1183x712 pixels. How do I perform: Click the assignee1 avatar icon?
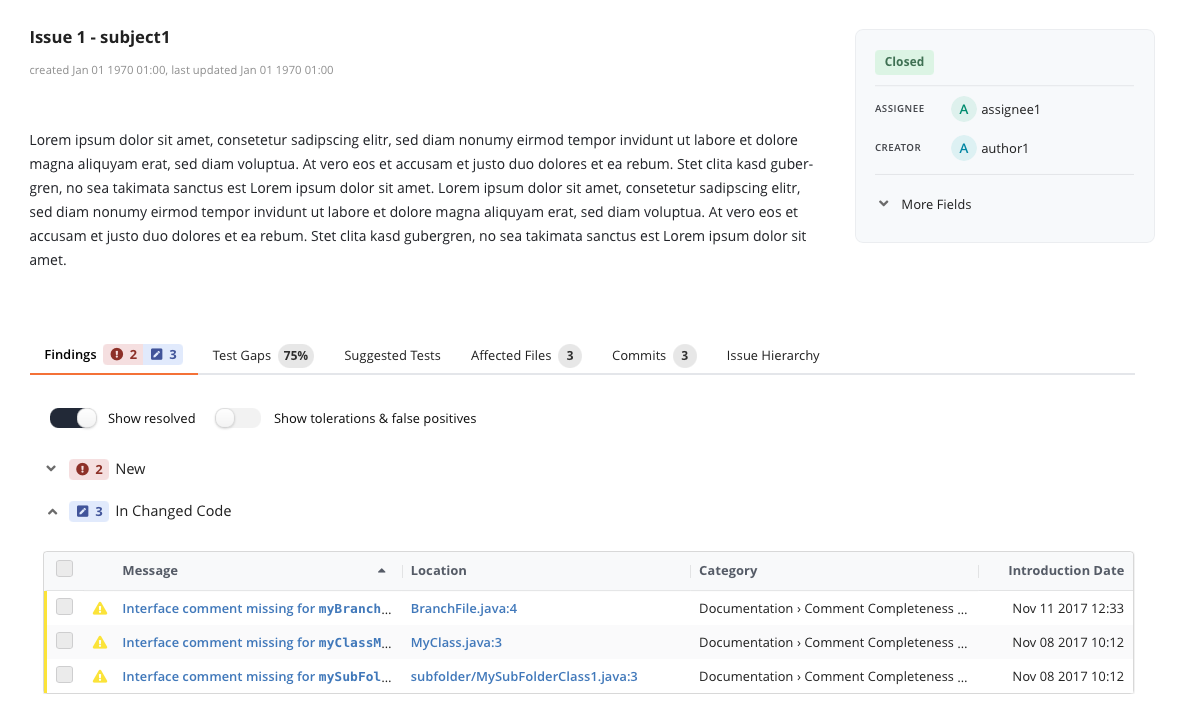(963, 109)
